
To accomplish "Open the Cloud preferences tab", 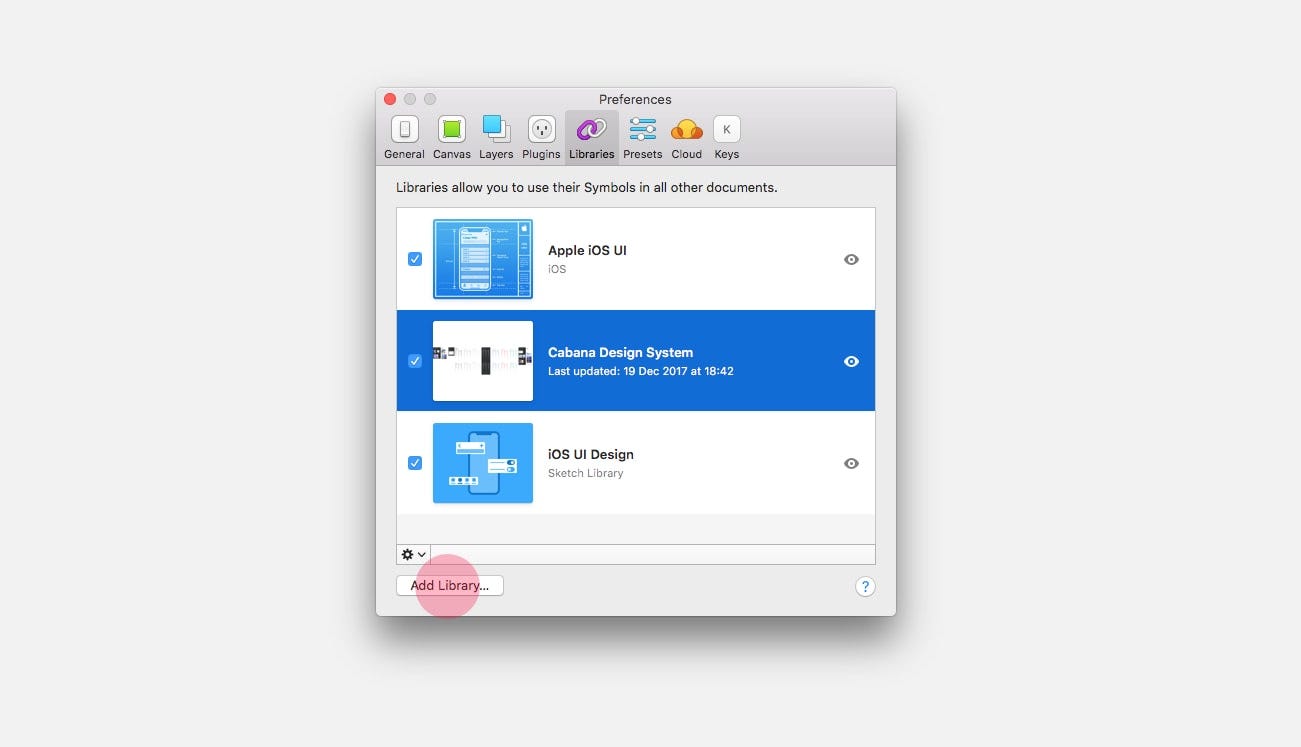I will [x=687, y=138].
